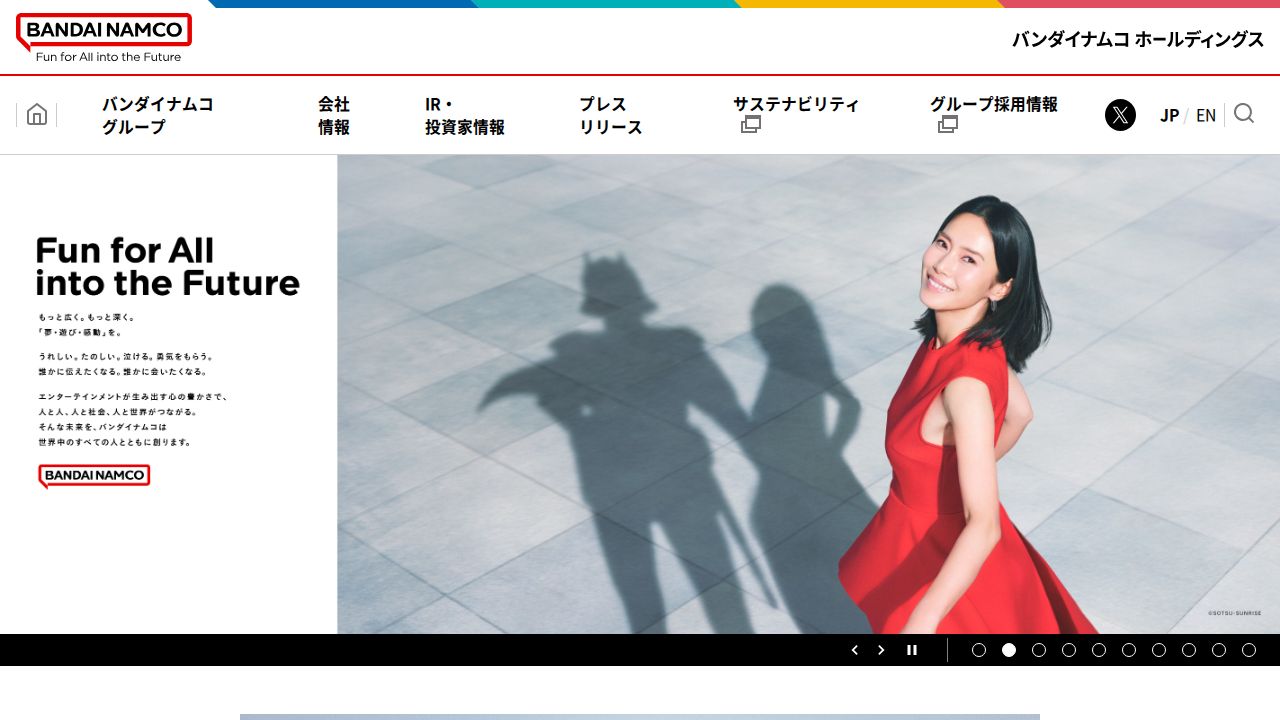
Task: Show previous slide with left arrow
Action: coord(854,650)
